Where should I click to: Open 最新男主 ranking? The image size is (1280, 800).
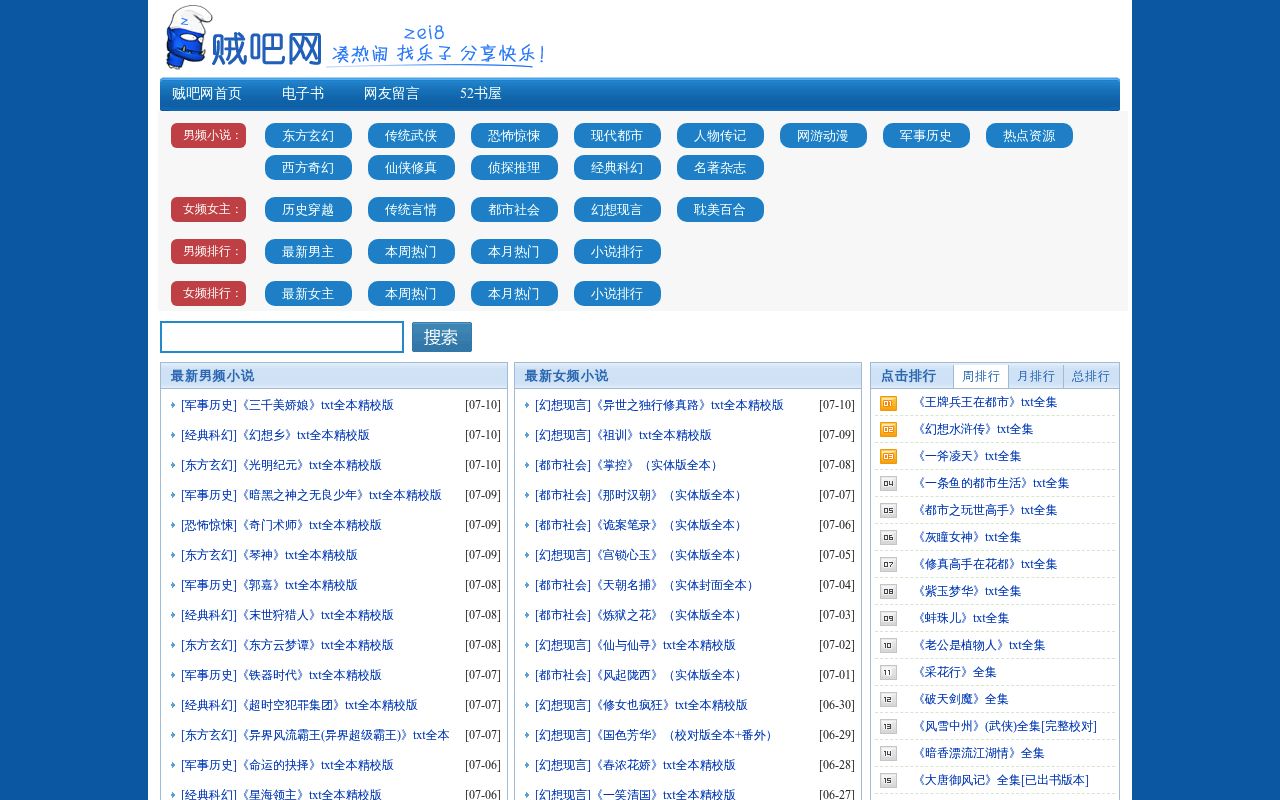click(x=308, y=252)
